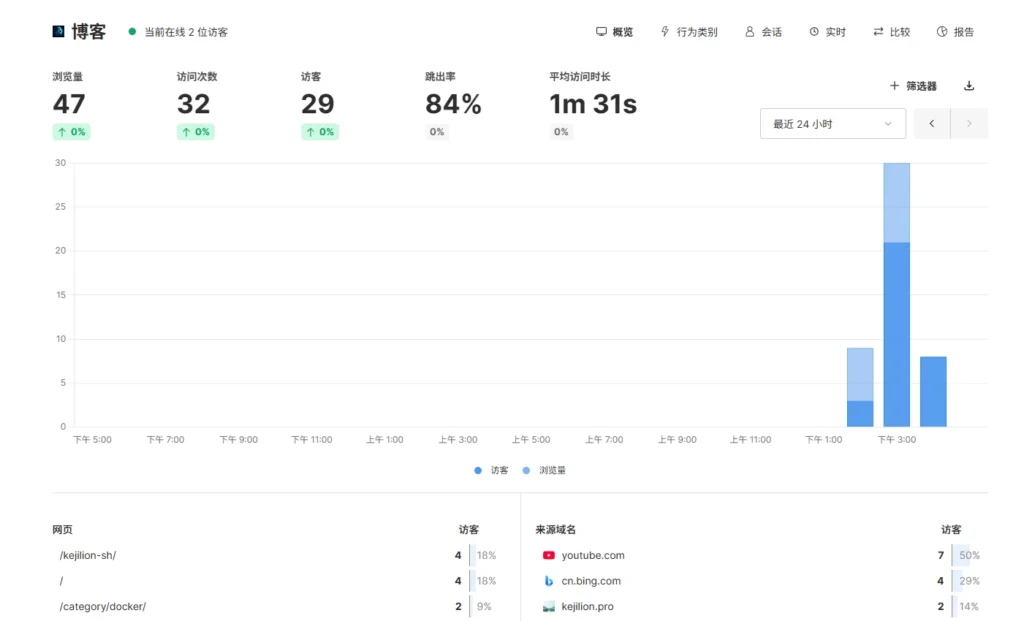
Task: Open the 比较 tab
Action: pyautogui.click(x=891, y=32)
